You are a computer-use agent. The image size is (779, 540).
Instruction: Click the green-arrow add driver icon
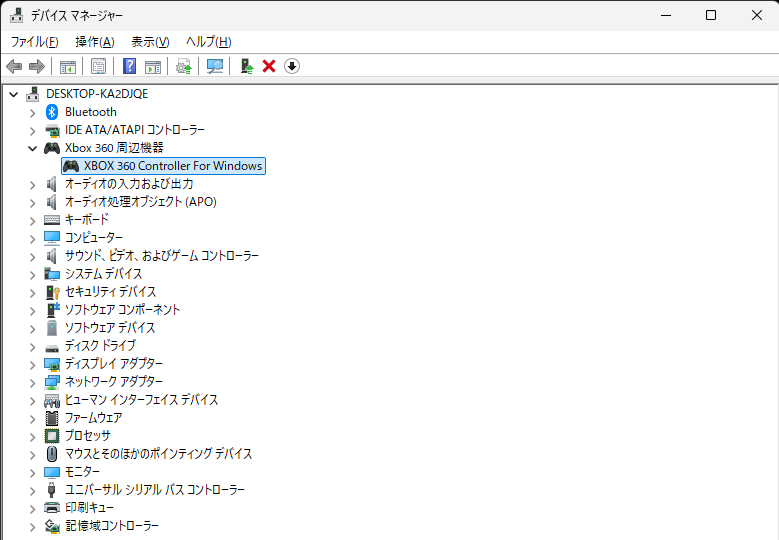pyautogui.click(x=246, y=66)
